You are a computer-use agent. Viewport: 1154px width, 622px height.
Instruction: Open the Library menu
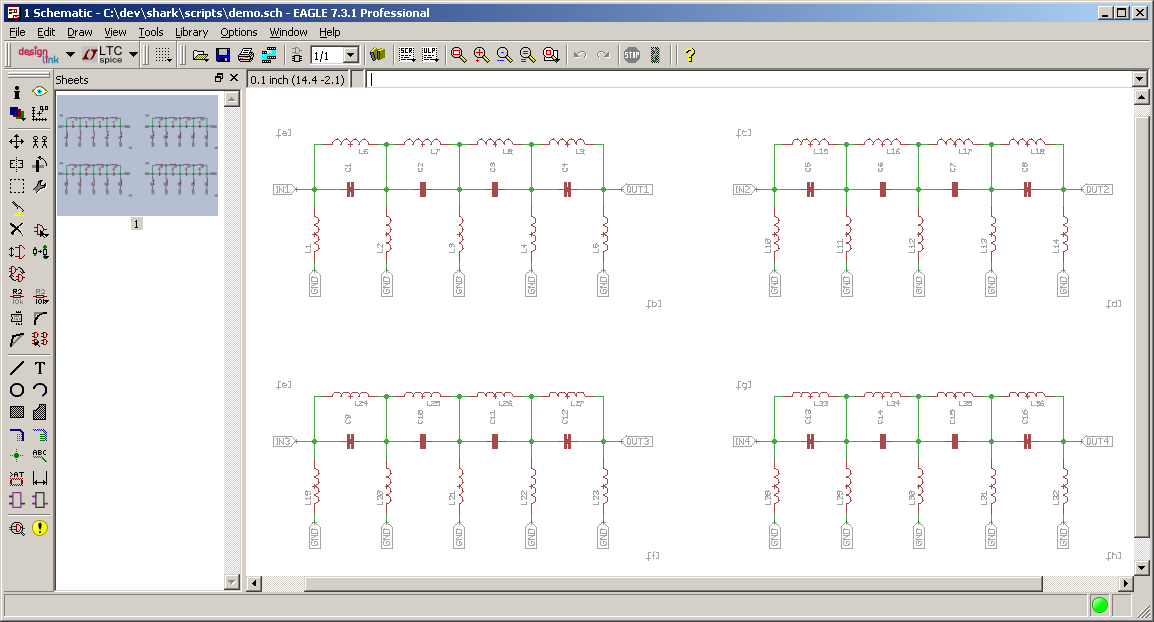coord(191,32)
